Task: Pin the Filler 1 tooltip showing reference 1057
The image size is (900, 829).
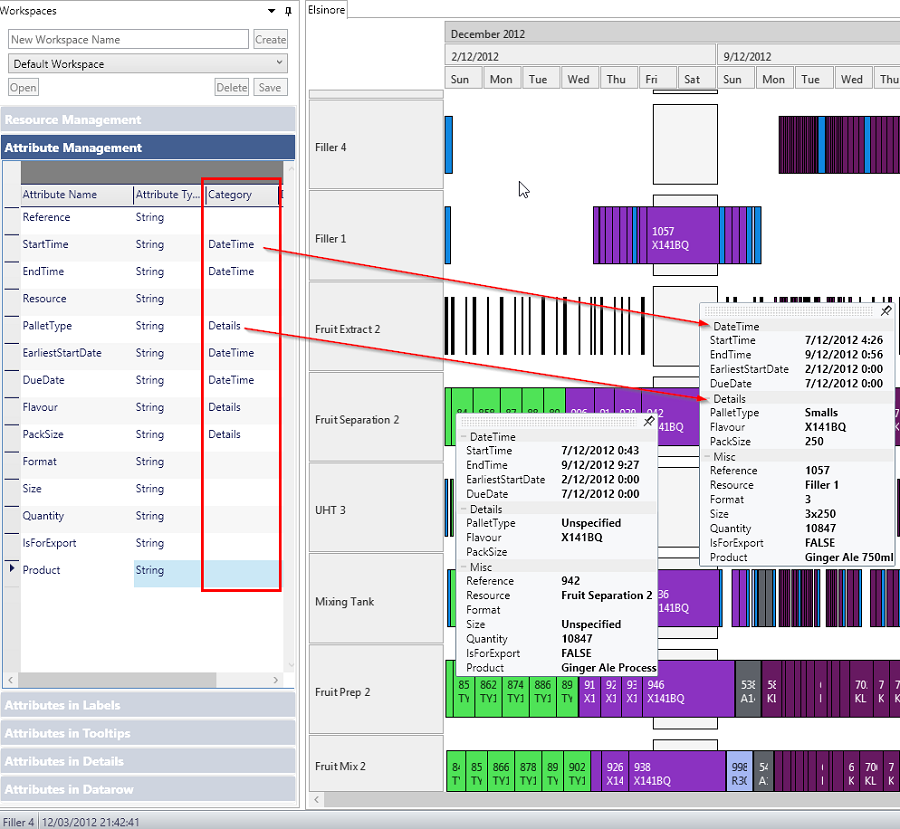Action: (x=886, y=311)
